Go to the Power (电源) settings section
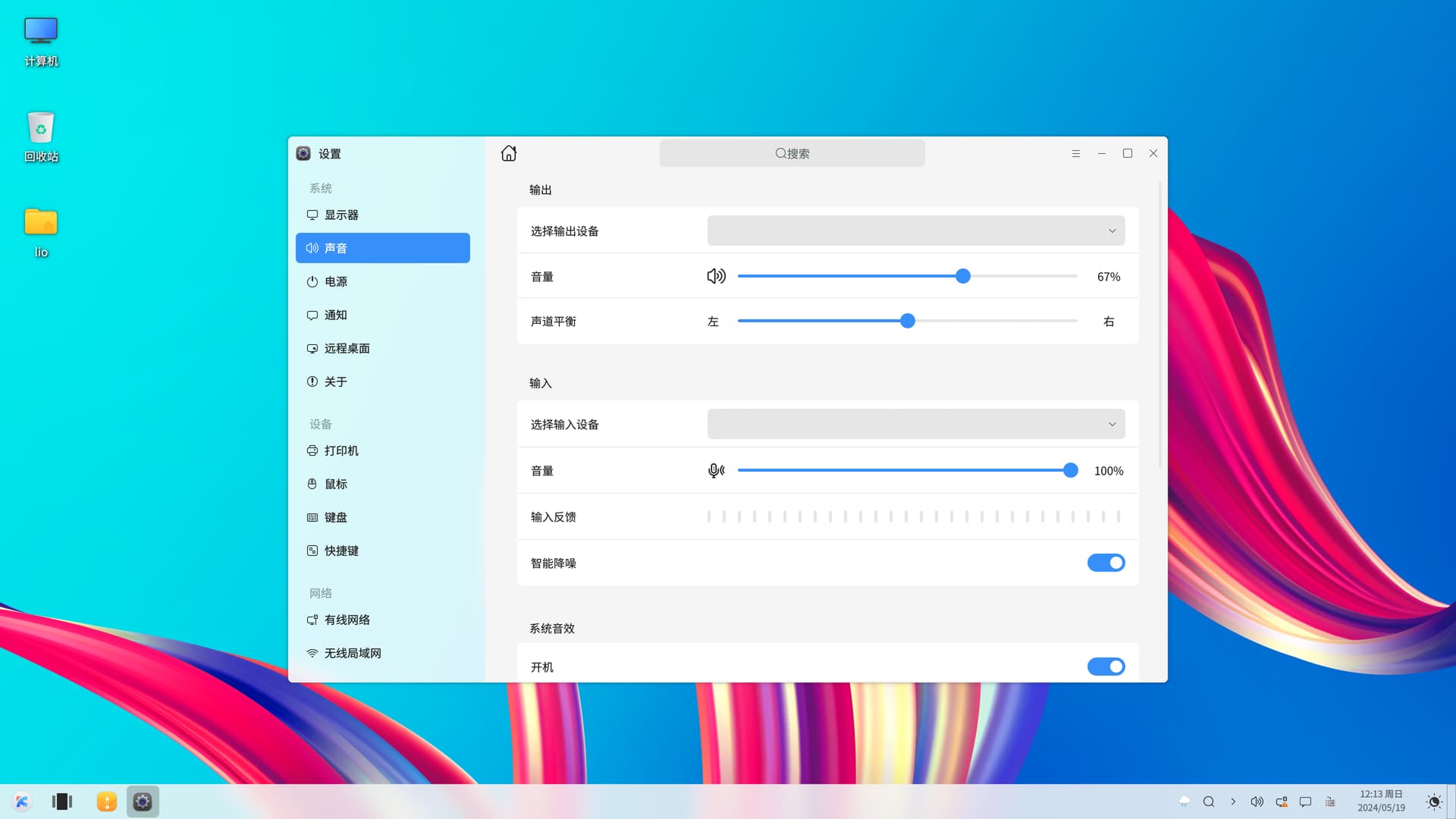The height and width of the screenshot is (819, 1456). coord(336,282)
